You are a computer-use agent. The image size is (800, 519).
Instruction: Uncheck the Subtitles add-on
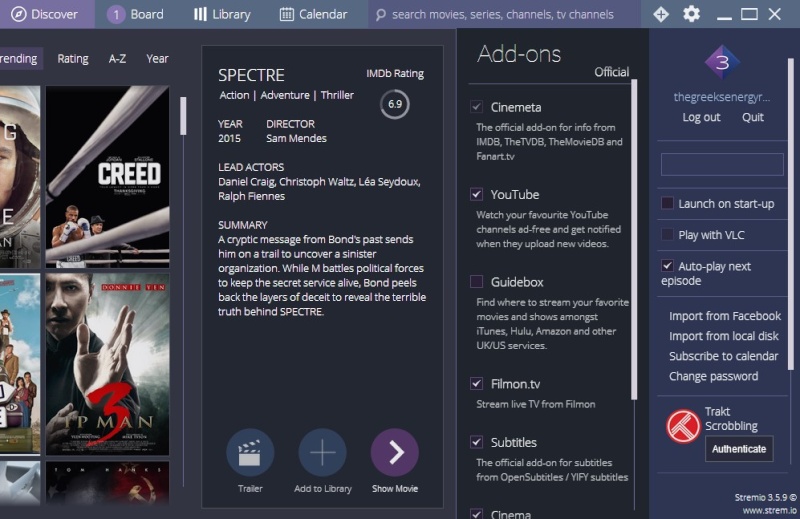(477, 442)
